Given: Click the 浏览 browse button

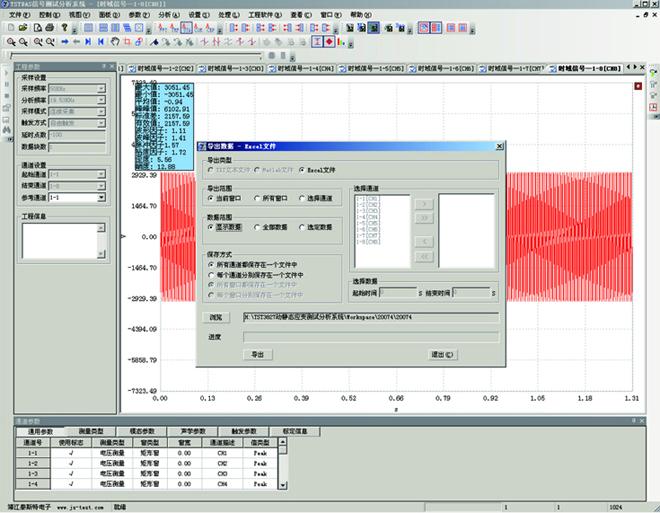Looking at the screenshot, I should tap(217, 317).
